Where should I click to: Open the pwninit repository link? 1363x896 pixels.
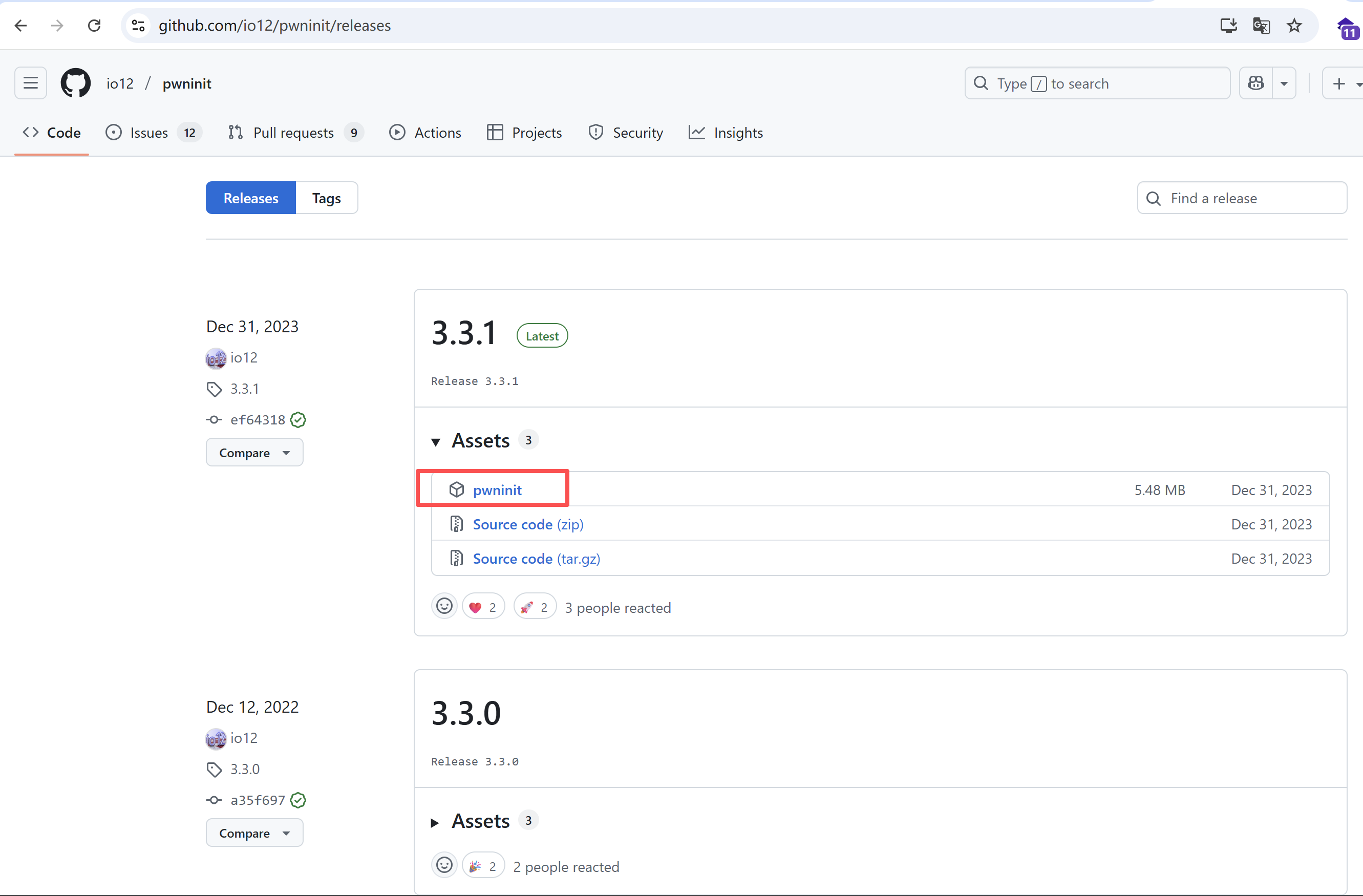click(187, 83)
